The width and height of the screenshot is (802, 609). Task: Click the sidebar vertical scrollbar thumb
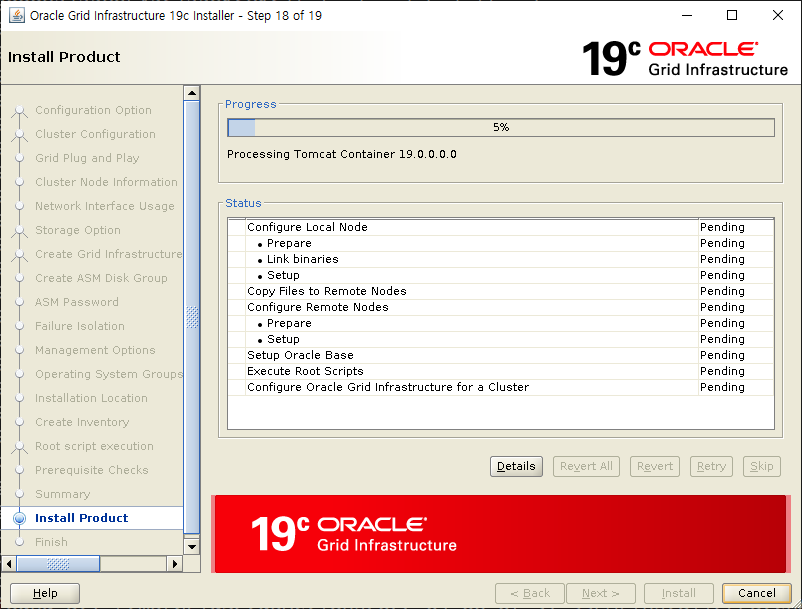coord(192,317)
